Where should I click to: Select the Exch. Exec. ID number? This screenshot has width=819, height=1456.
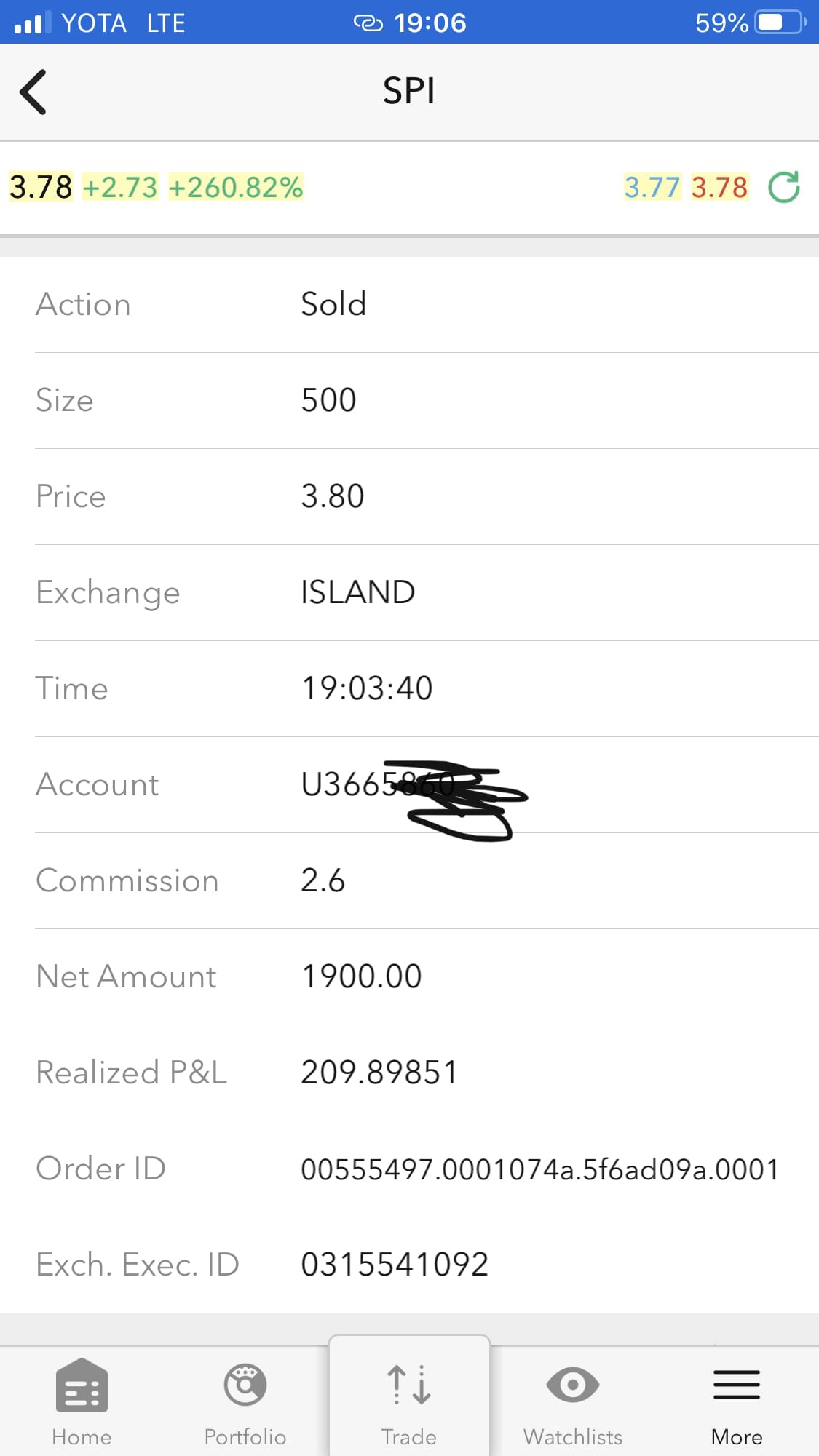click(x=394, y=1265)
